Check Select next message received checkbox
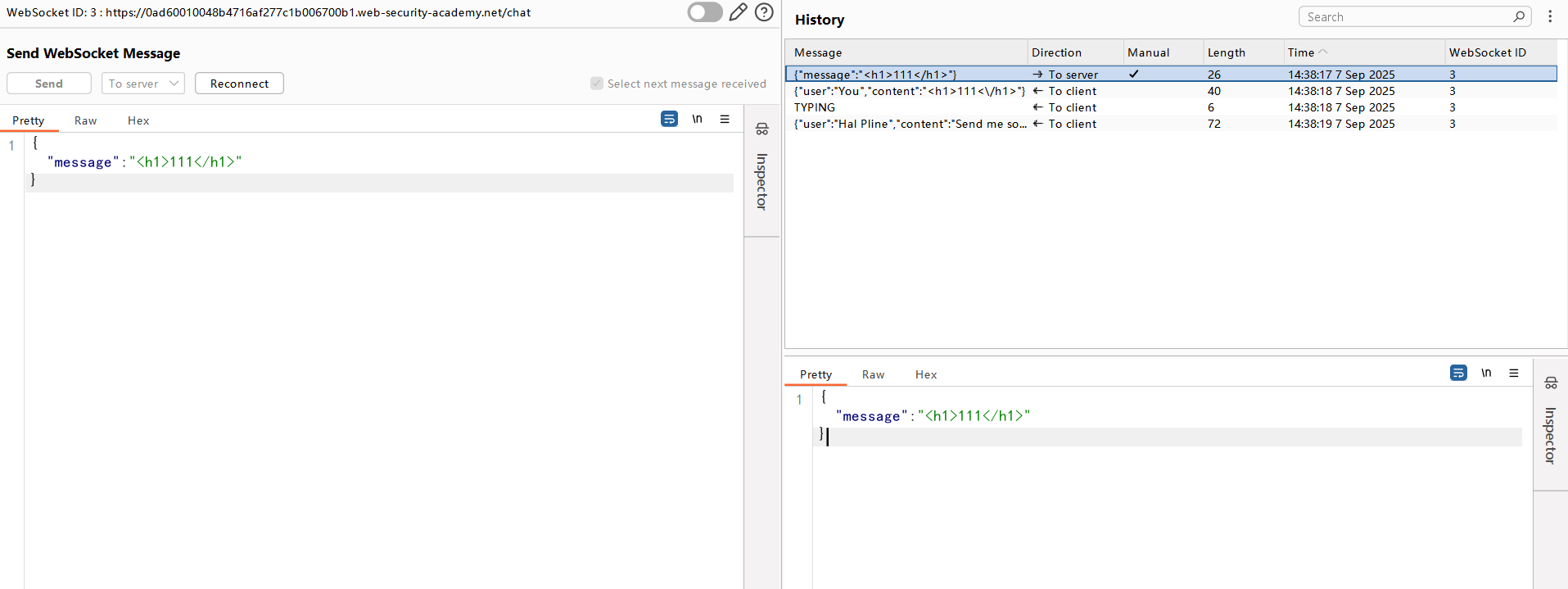 tap(597, 84)
